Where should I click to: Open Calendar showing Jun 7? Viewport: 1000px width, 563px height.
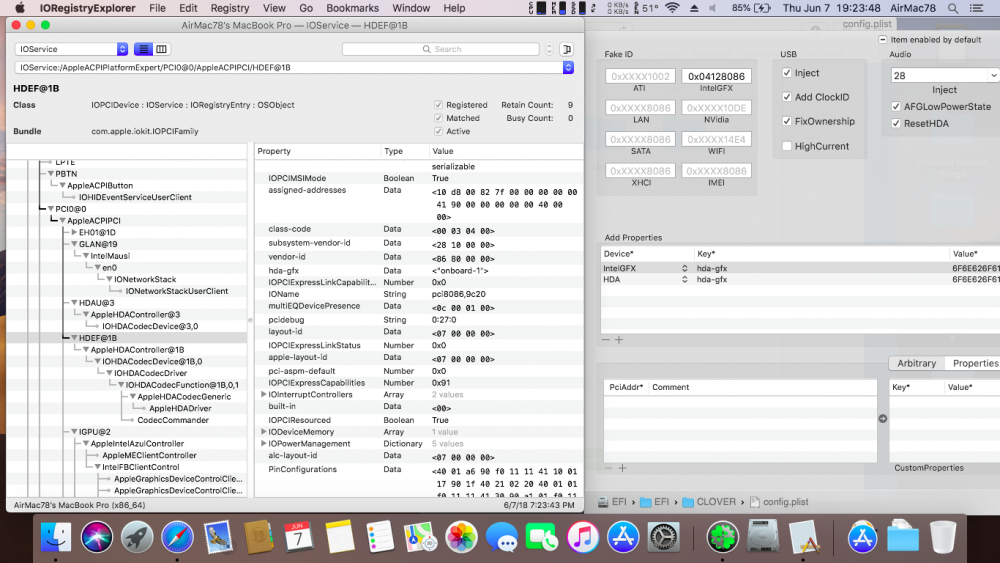[x=298, y=537]
